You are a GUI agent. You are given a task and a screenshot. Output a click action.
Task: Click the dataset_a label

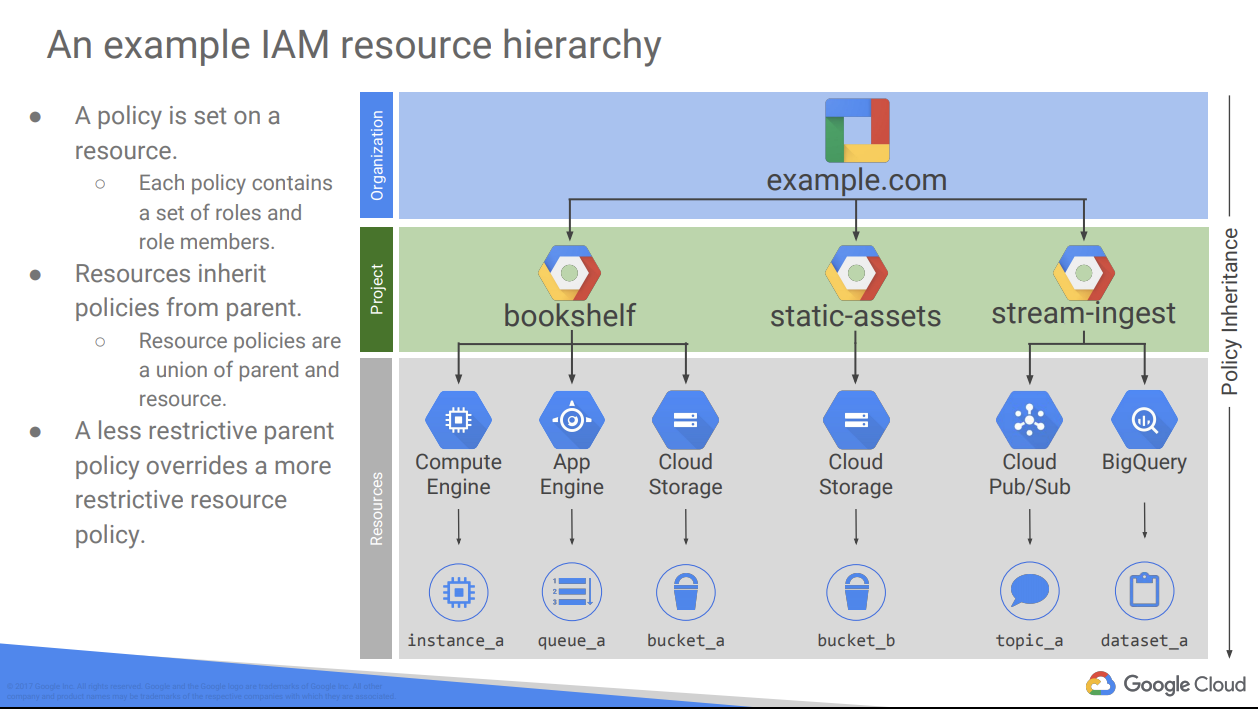1144,641
